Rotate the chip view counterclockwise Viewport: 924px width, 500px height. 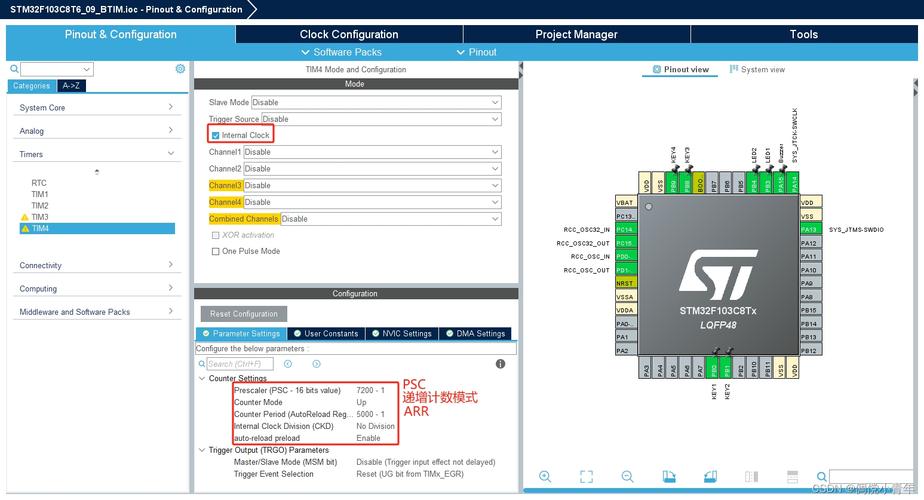710,476
